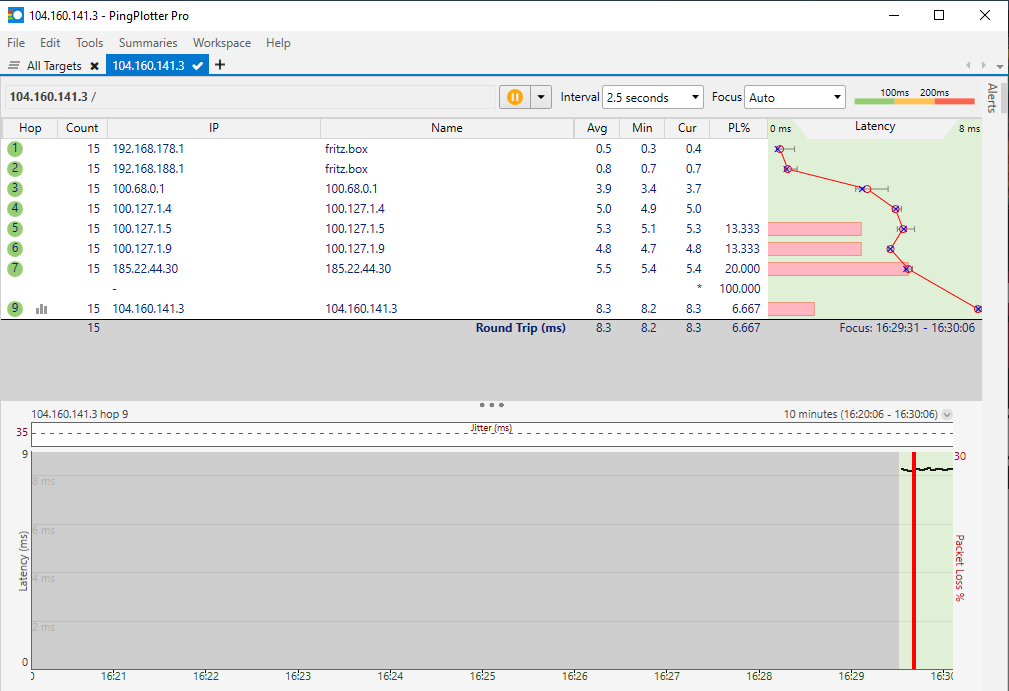Select hop 3 green circle
1009x691 pixels.
click(x=15, y=189)
